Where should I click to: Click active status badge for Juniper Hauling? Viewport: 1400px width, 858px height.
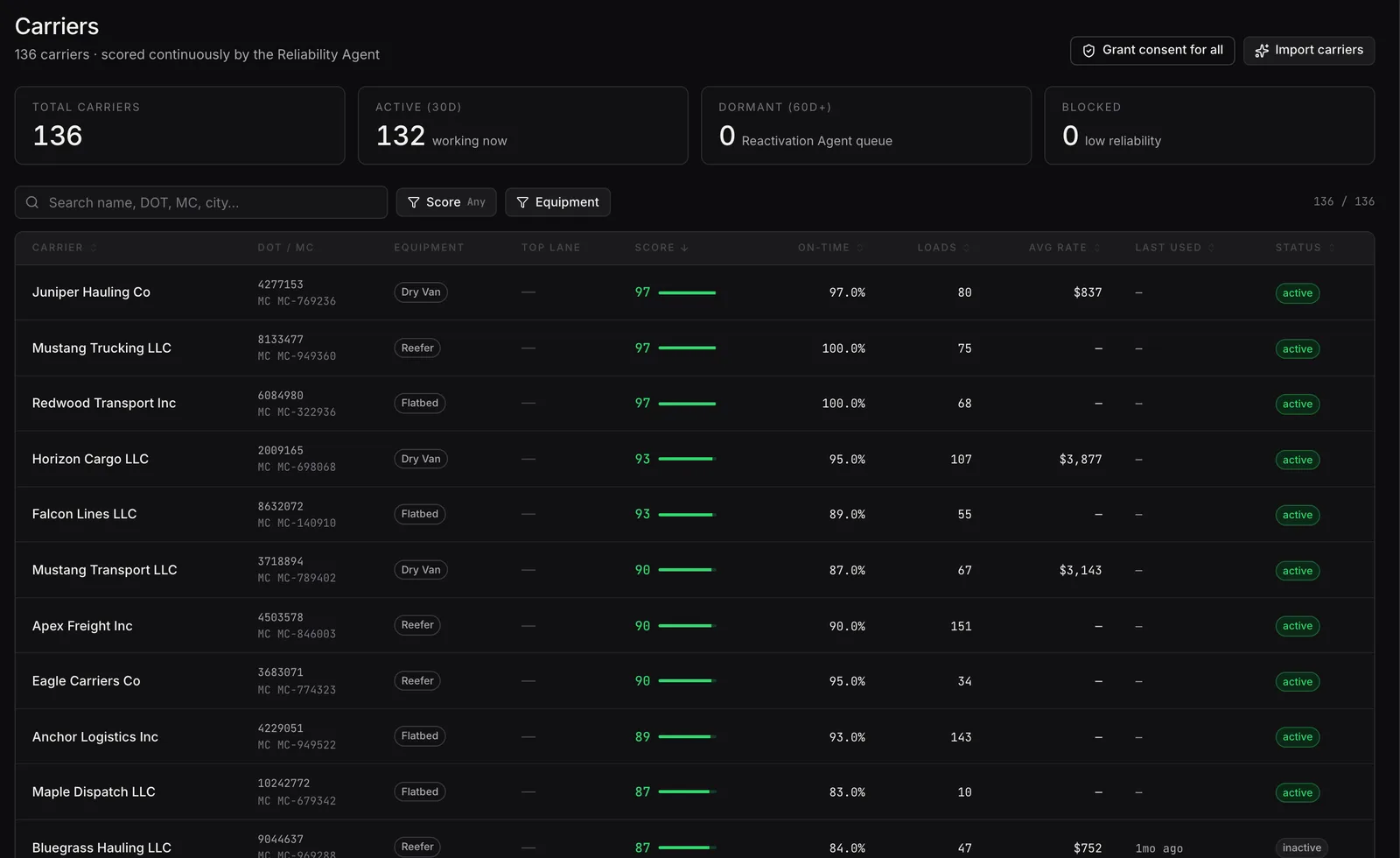pyautogui.click(x=1298, y=293)
